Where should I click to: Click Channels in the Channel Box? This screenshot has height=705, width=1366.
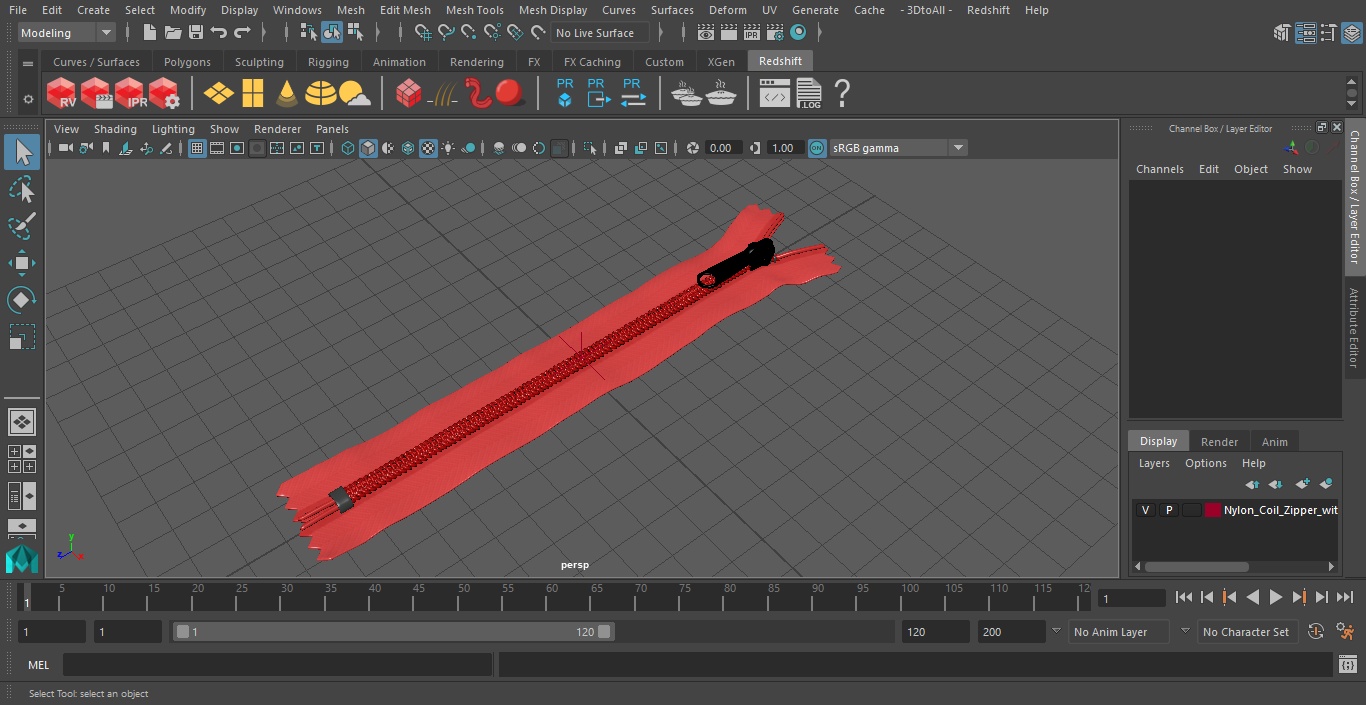pos(1160,169)
